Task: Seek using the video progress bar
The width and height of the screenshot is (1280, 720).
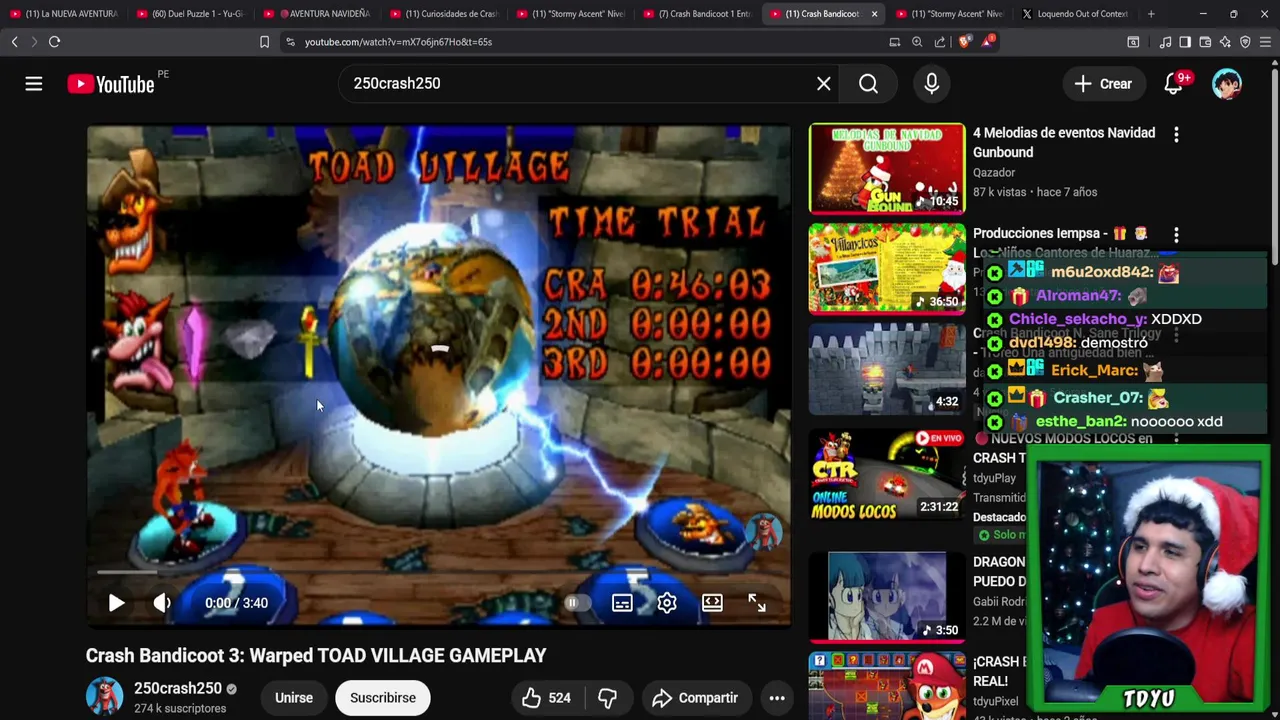Action: (438, 573)
